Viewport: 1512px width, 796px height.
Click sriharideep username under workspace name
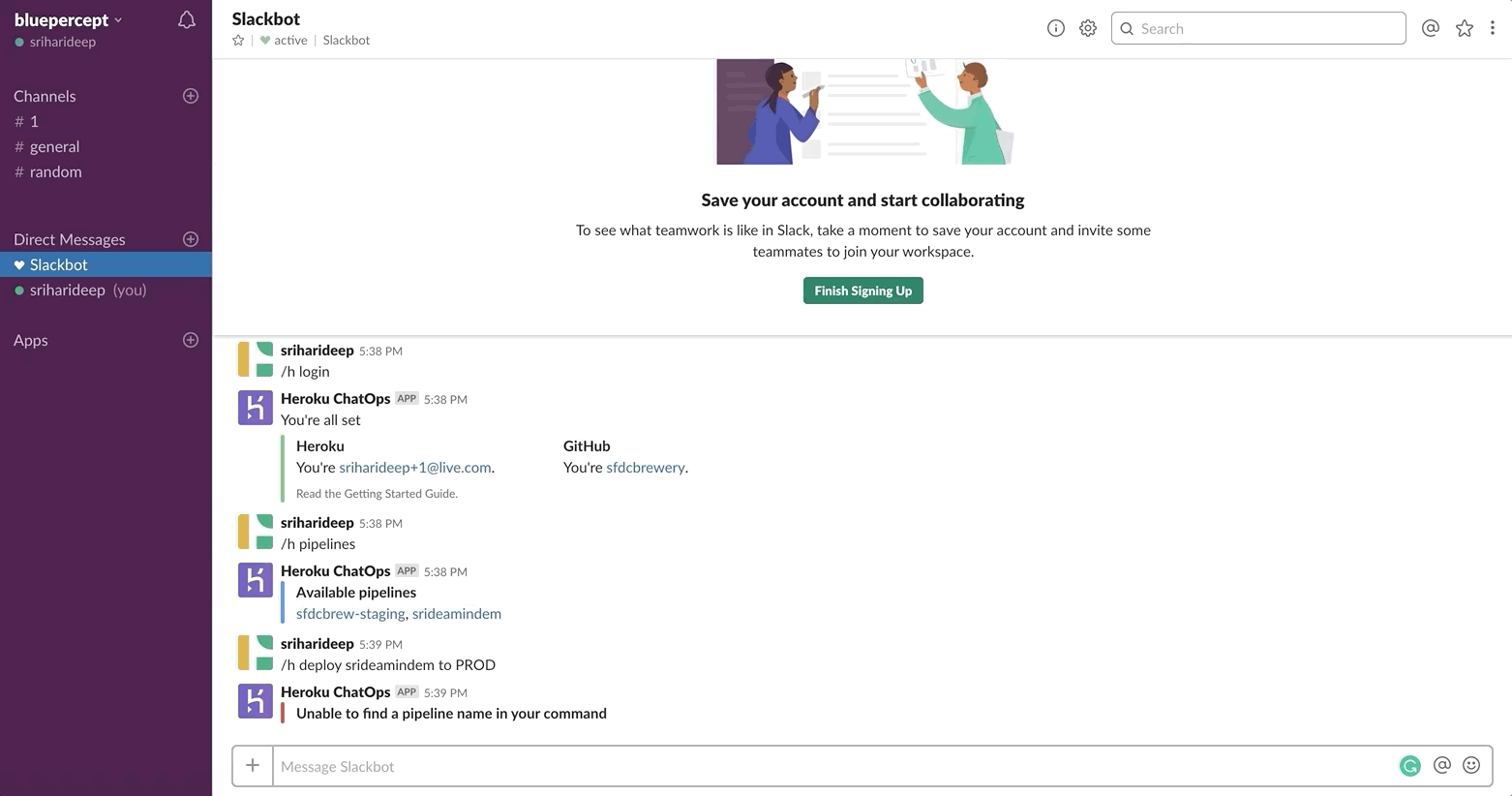point(63,42)
